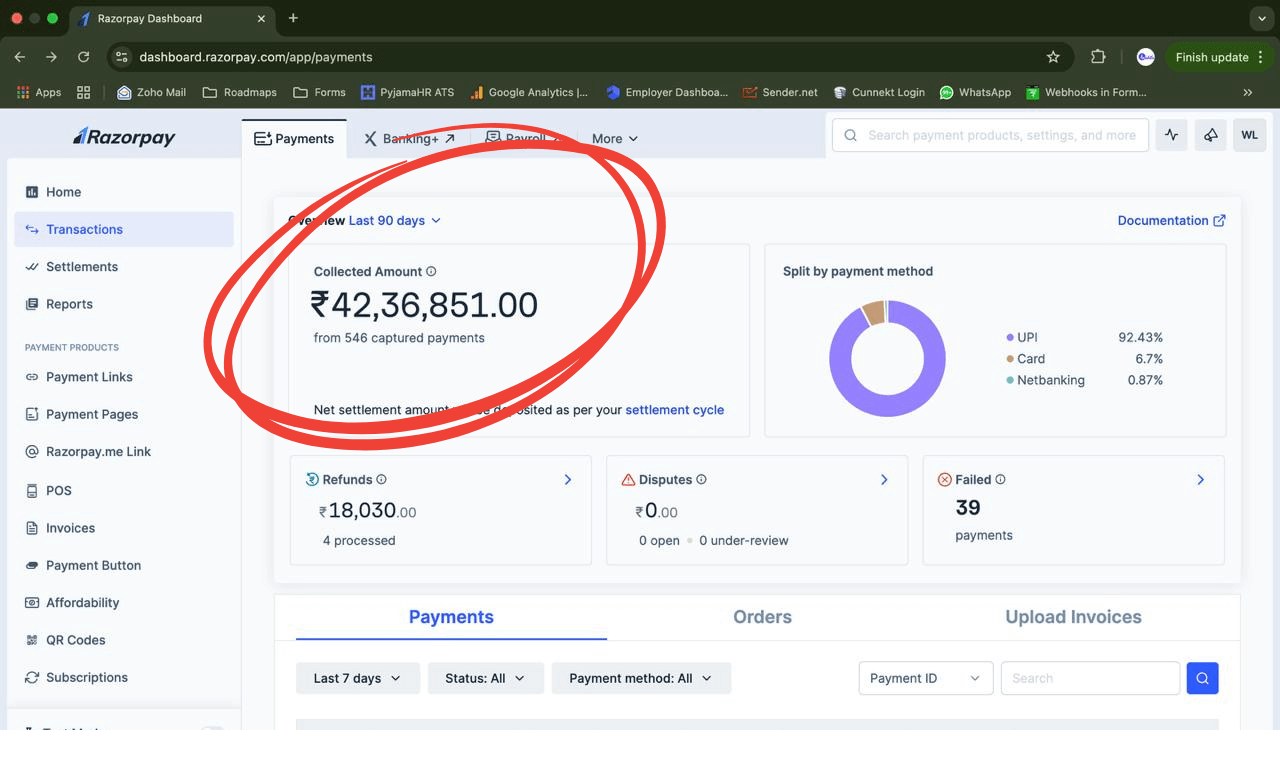Click the 18,030.00 refunds amount
The image size is (1280, 777).
(367, 511)
